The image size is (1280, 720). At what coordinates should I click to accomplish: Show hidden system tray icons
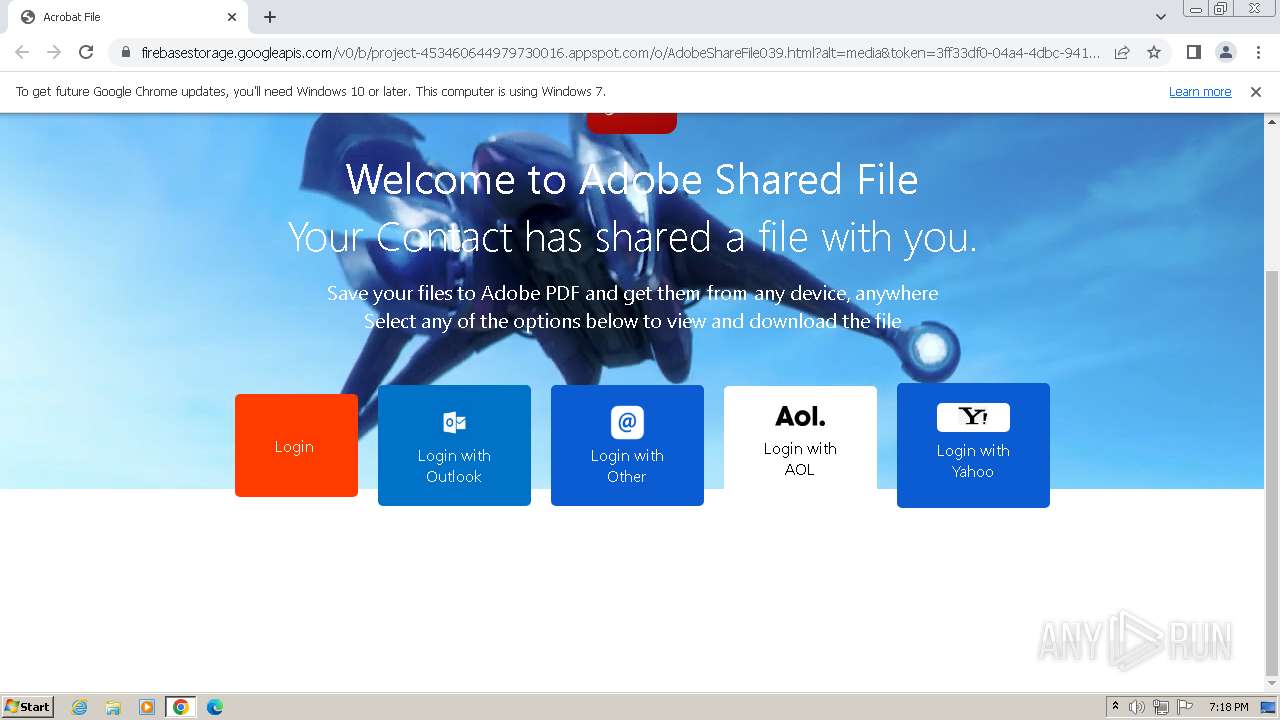(1115, 707)
